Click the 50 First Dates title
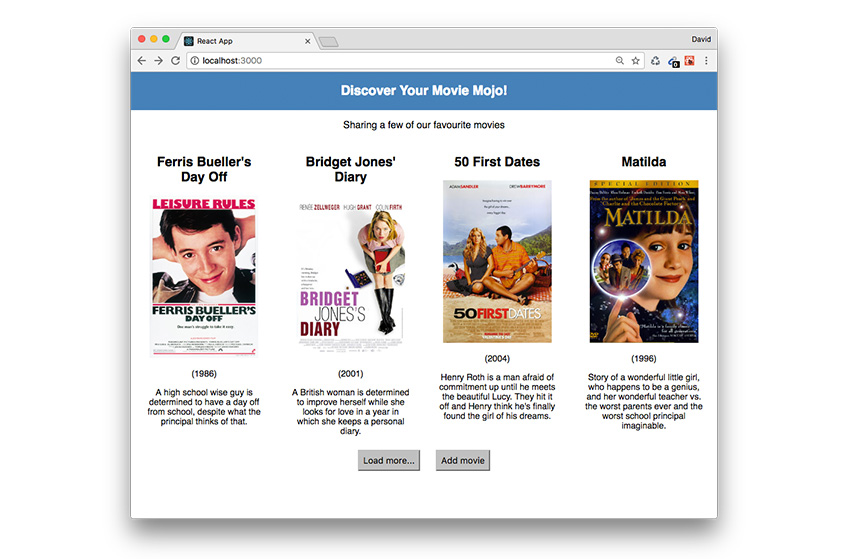The height and width of the screenshot is (559, 850). click(497, 162)
